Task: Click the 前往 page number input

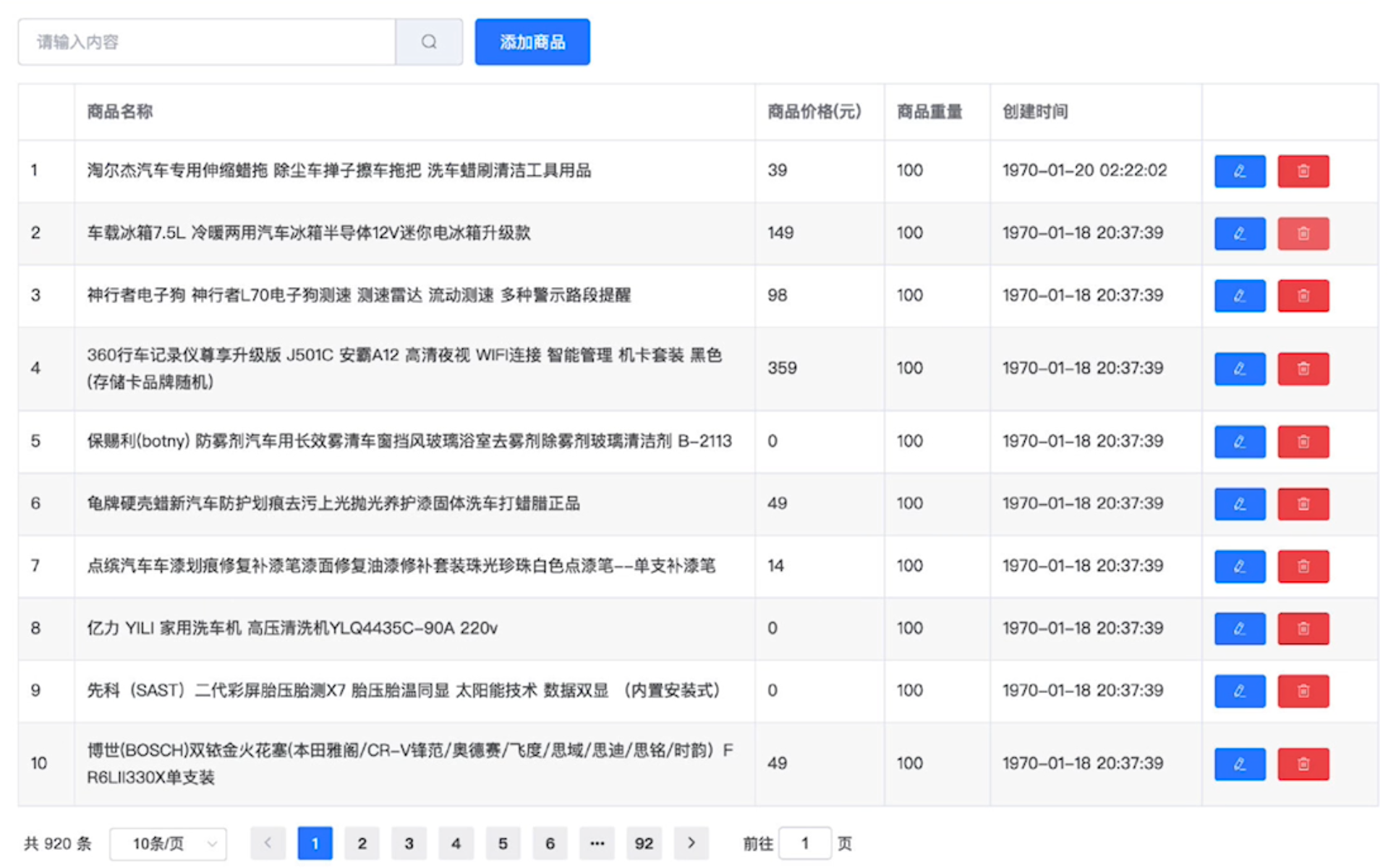Action: coord(805,843)
